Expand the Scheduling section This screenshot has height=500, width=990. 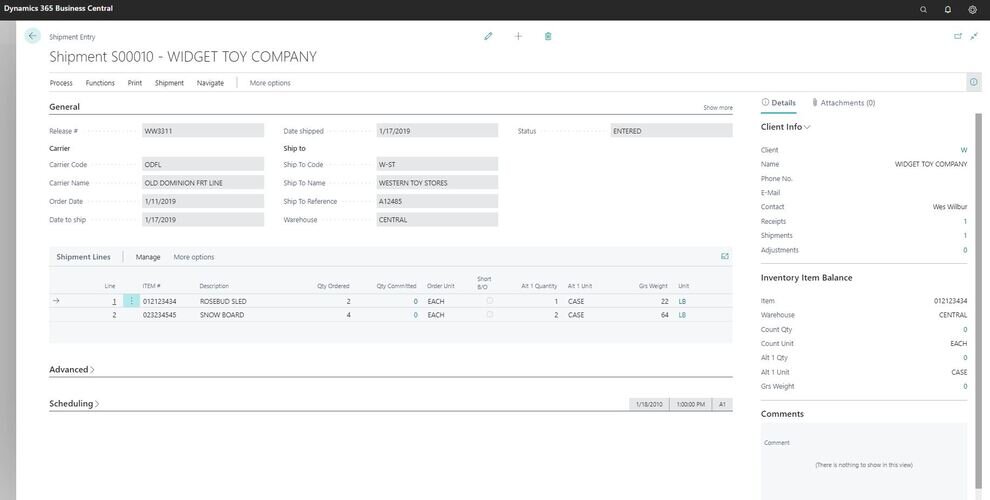click(74, 404)
